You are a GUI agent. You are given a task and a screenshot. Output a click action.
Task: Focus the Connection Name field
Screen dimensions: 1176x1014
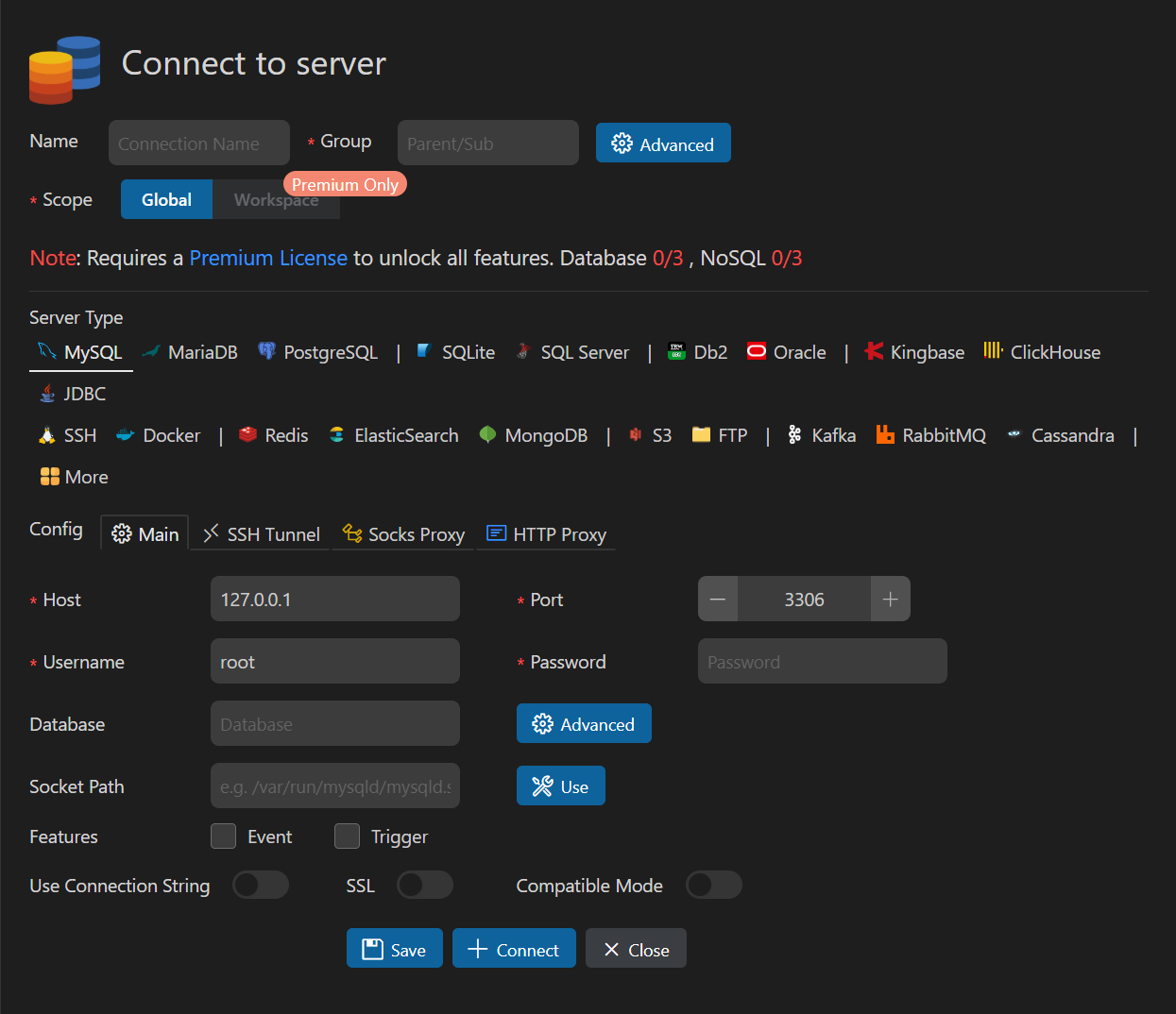[199, 143]
